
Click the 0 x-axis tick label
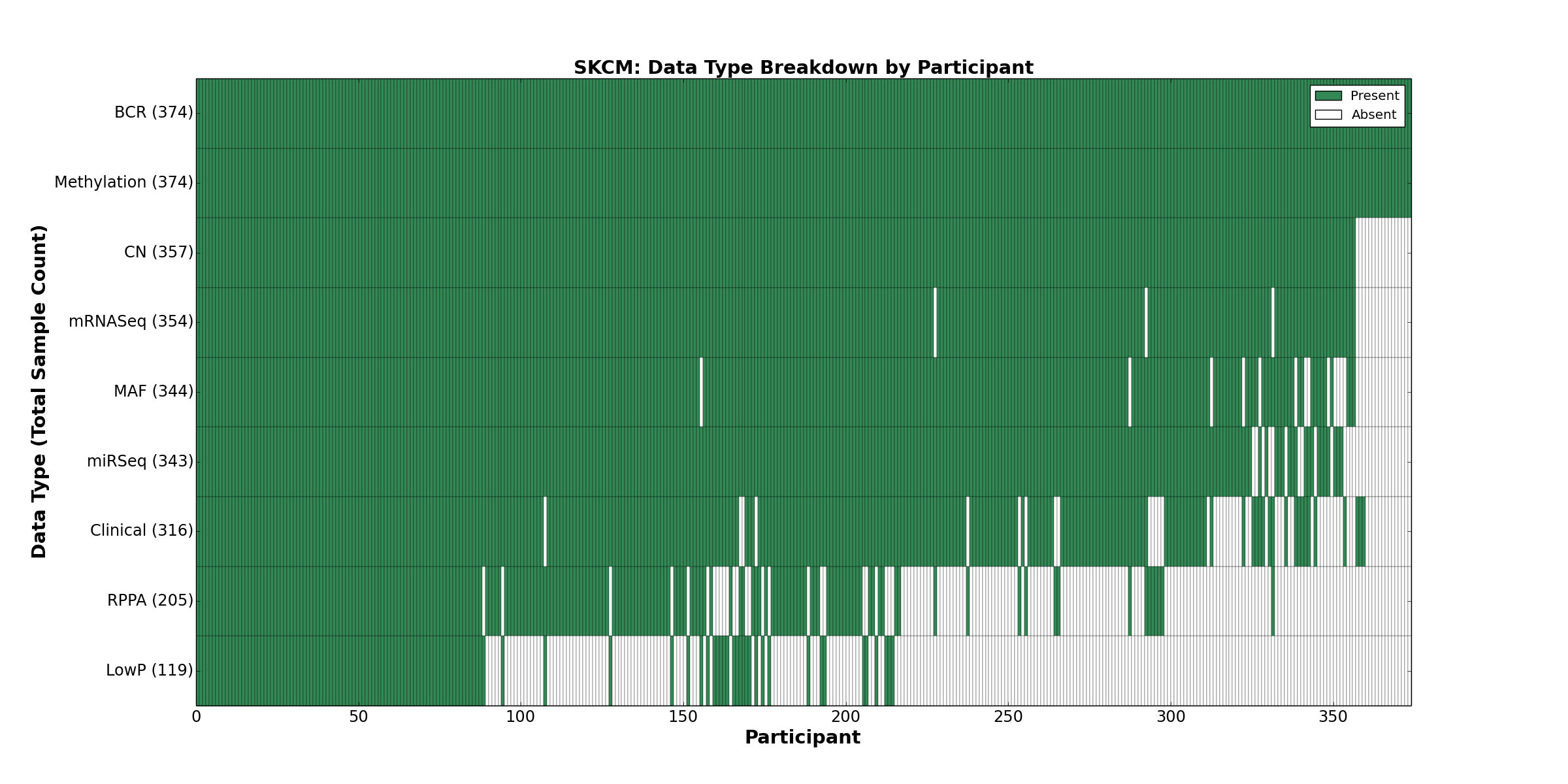[197, 717]
